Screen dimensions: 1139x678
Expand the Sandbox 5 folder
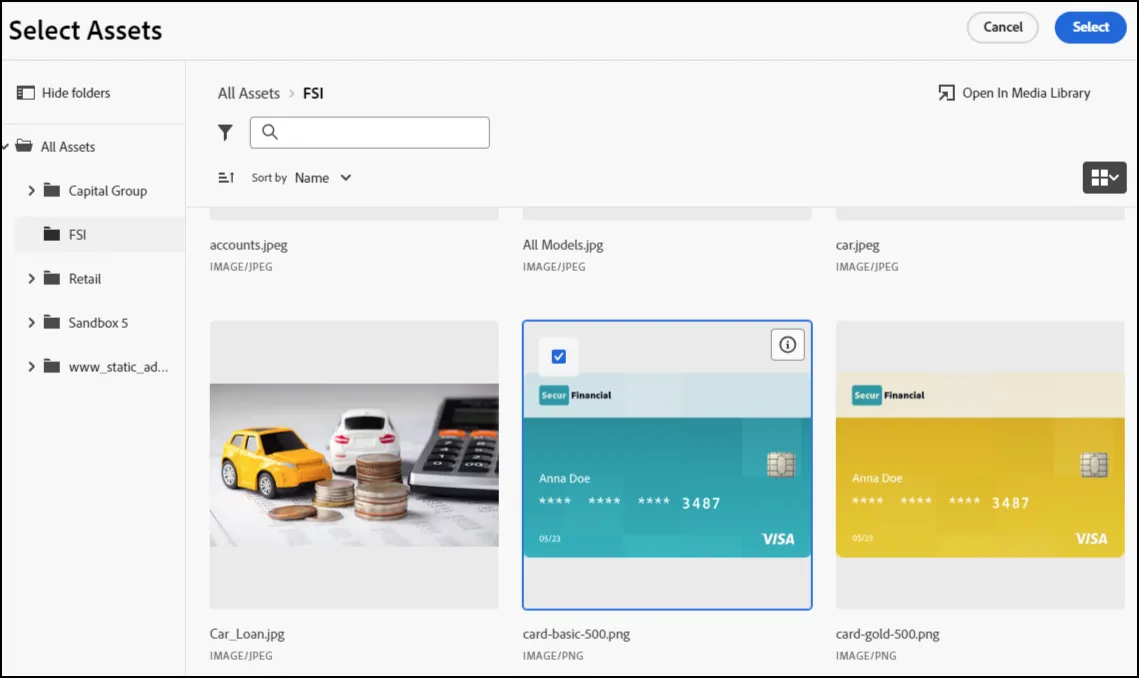pos(31,322)
